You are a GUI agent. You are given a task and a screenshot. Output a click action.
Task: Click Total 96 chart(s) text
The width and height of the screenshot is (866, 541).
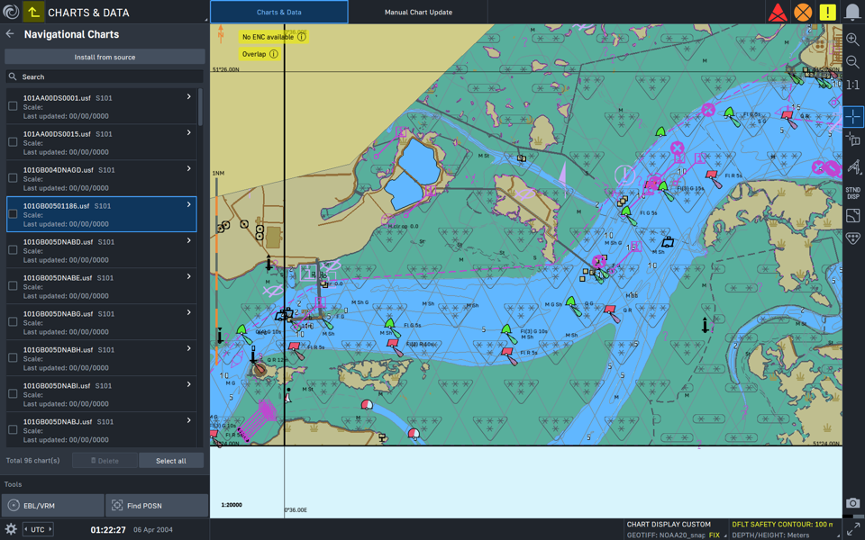click(x=33, y=460)
